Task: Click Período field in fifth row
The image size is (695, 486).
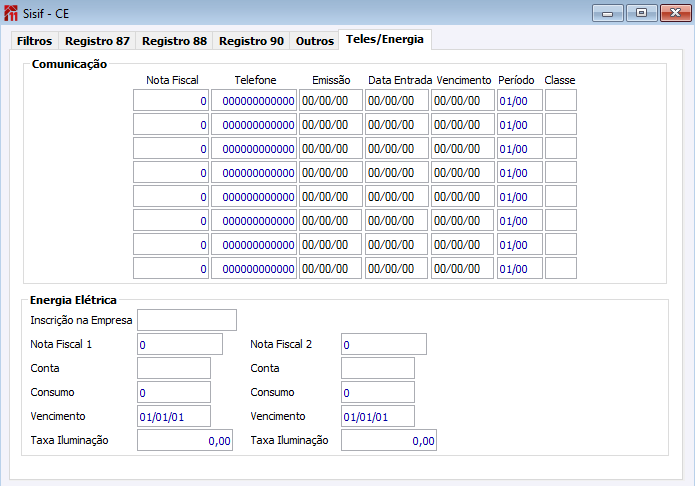Action: click(520, 196)
